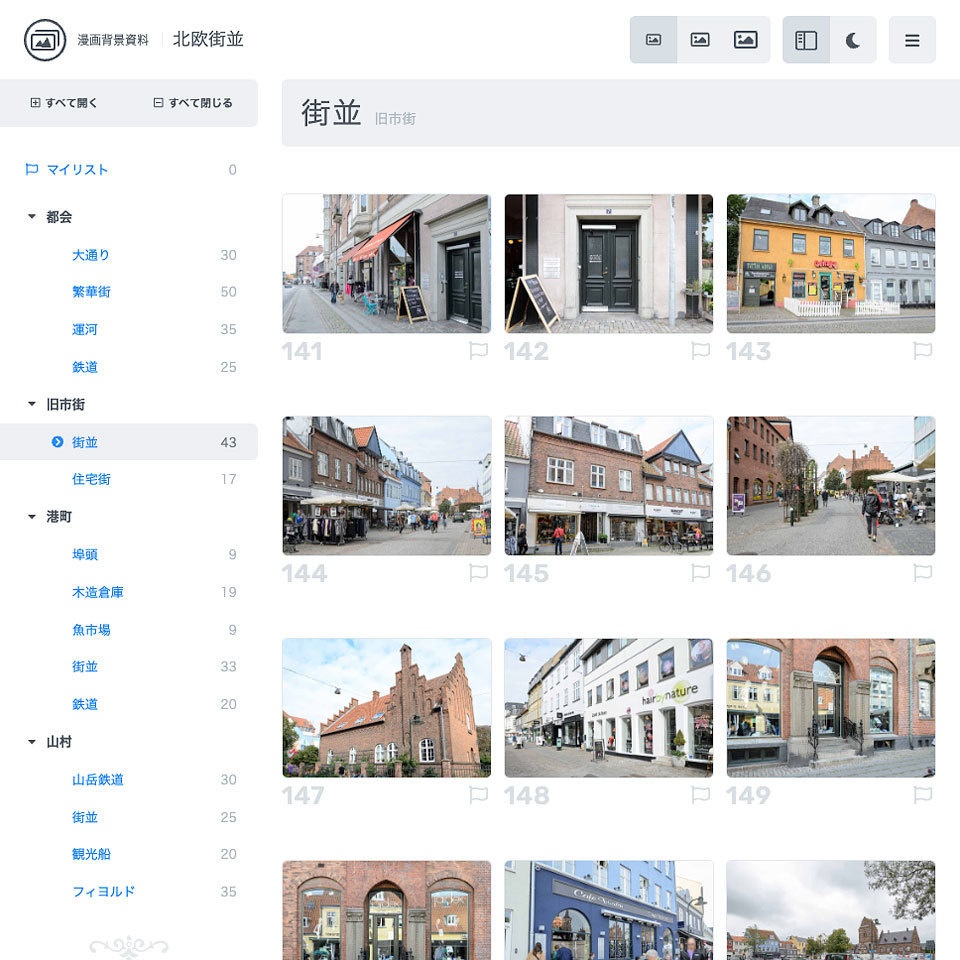Click the 北欧街並 site title
The height and width of the screenshot is (960, 960).
pos(208,40)
